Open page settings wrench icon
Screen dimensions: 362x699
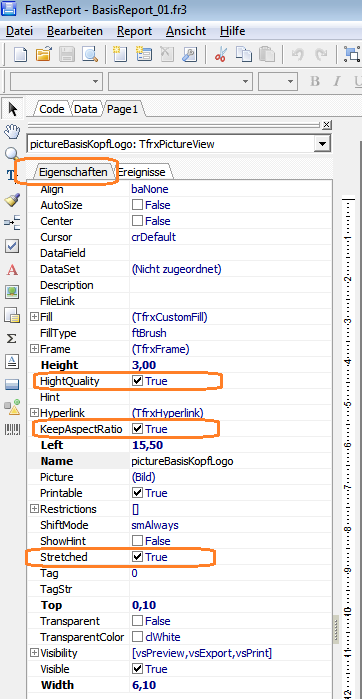click(x=189, y=54)
